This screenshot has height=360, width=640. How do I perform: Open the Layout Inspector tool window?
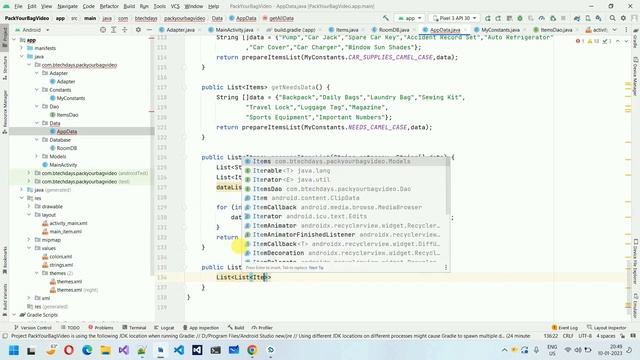click(x=607, y=327)
